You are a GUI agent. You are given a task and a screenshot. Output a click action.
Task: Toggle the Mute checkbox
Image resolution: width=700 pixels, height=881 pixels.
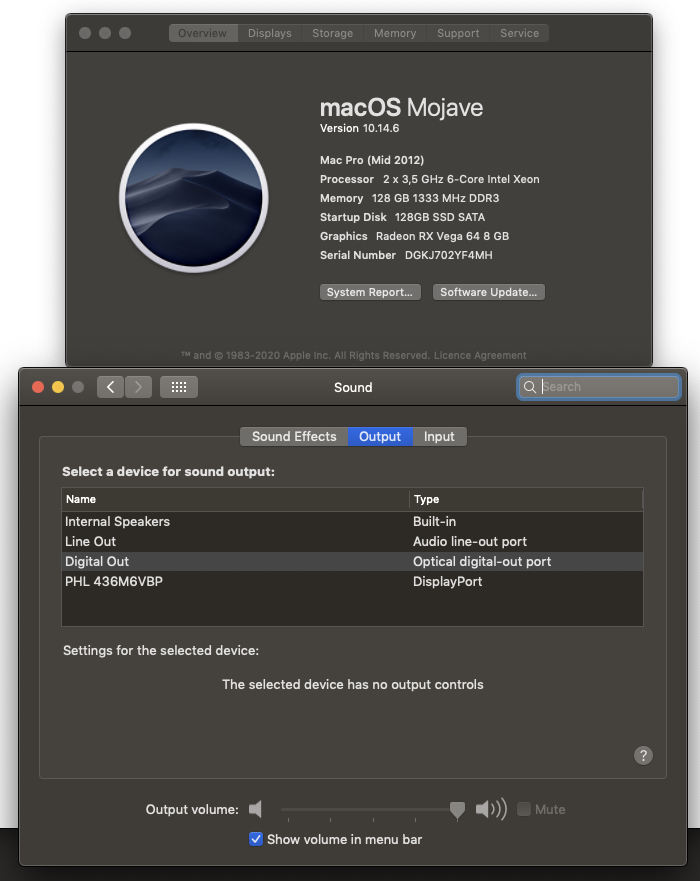[x=524, y=809]
